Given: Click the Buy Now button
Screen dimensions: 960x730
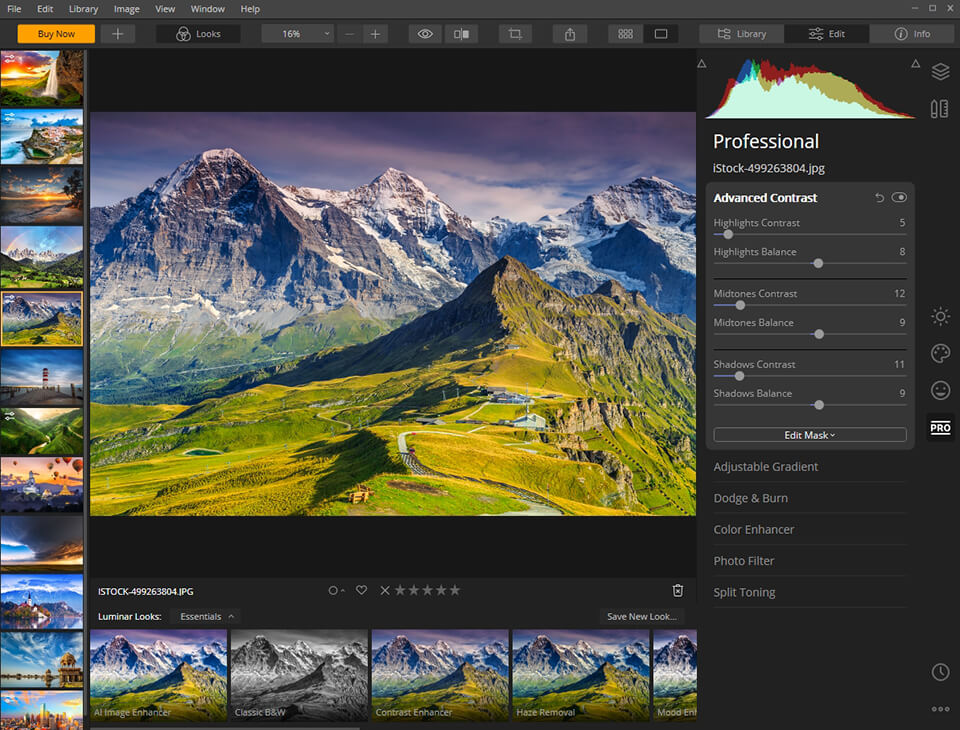Looking at the screenshot, I should (56, 34).
